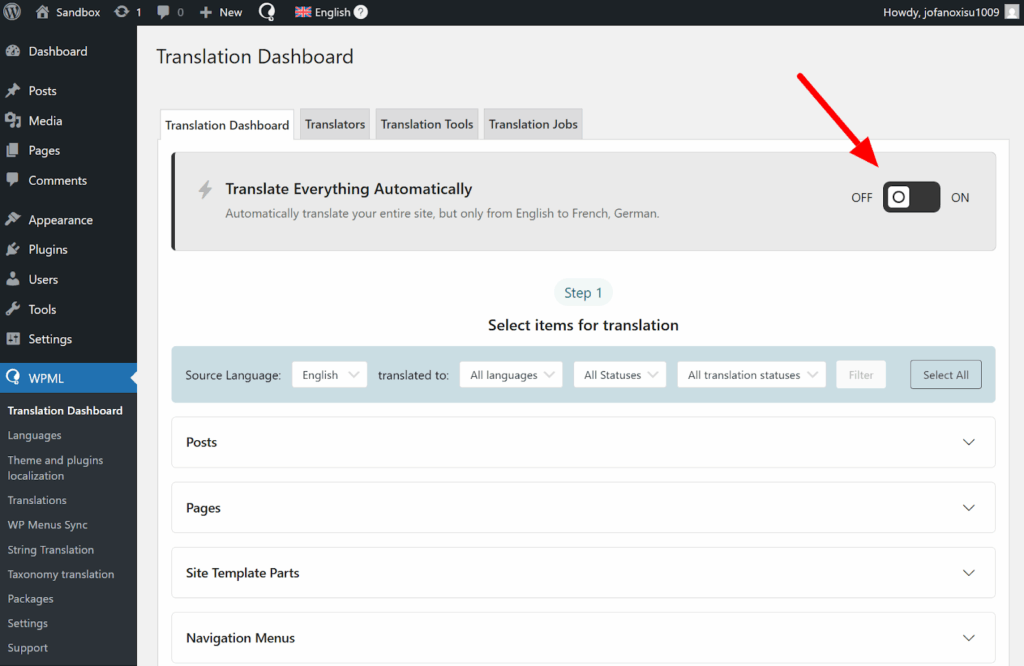Viewport: 1024px width, 666px height.
Task: Click the WordPress logo in the top bar
Action: [11, 12]
